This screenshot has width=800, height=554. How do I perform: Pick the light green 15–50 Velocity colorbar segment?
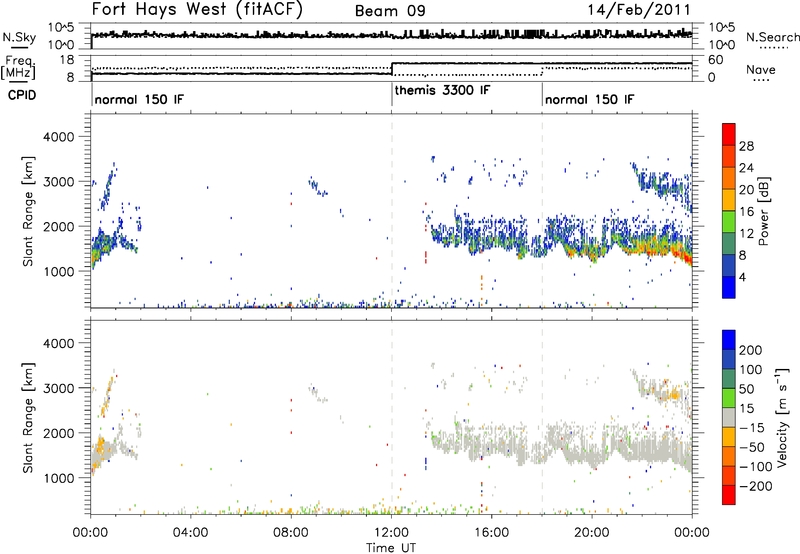pos(729,398)
